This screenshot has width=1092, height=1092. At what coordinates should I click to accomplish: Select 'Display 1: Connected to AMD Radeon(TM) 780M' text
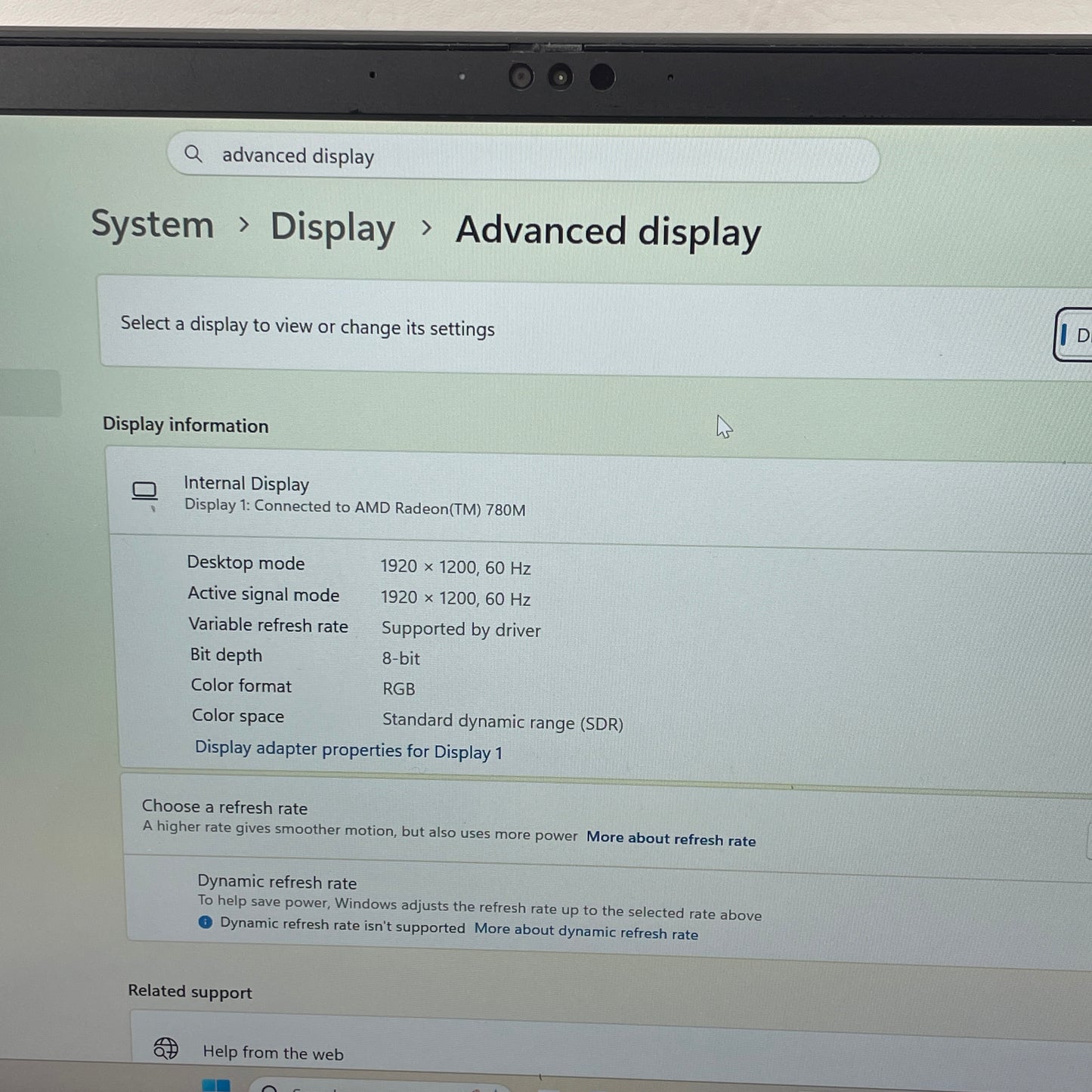355,508
